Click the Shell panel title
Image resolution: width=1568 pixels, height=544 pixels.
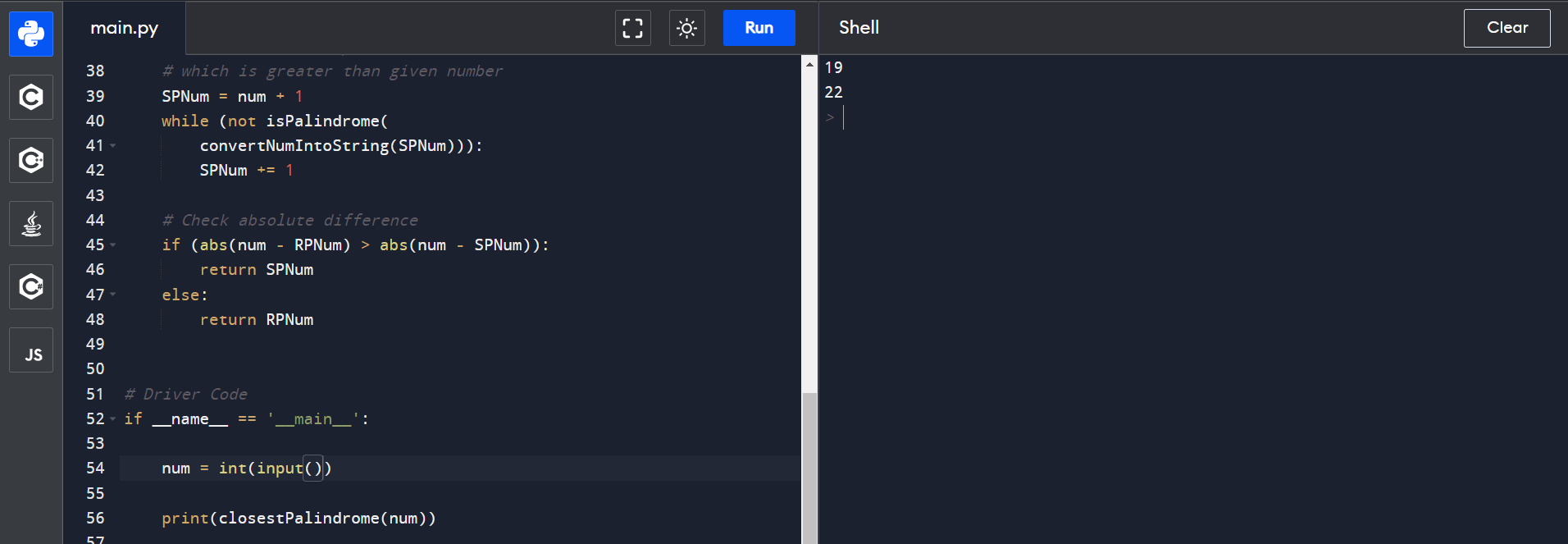pyautogui.click(x=859, y=28)
